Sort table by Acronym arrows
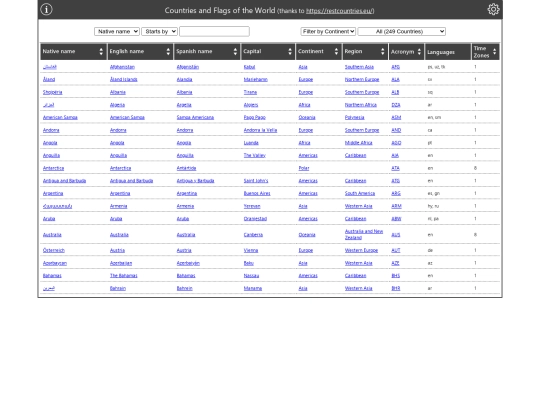Image resolution: width=540 pixels, height=405 pixels. point(419,52)
